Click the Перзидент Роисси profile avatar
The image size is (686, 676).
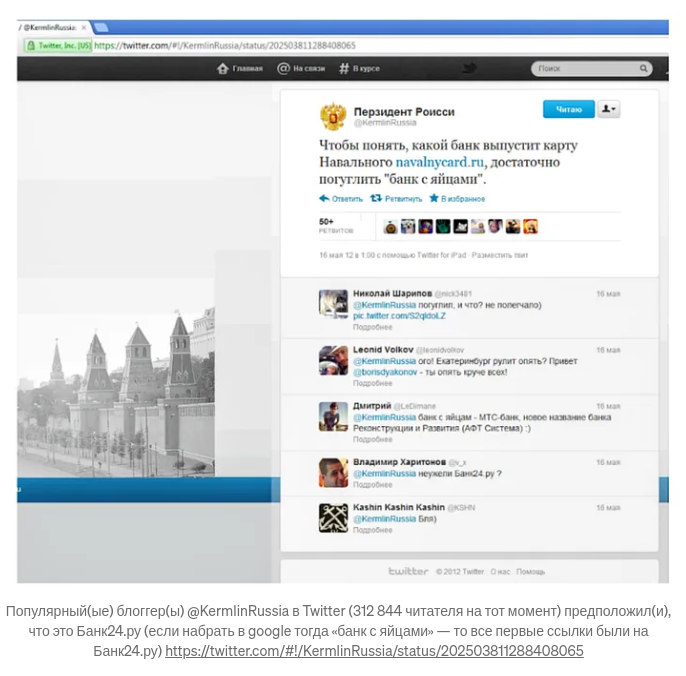(x=333, y=116)
